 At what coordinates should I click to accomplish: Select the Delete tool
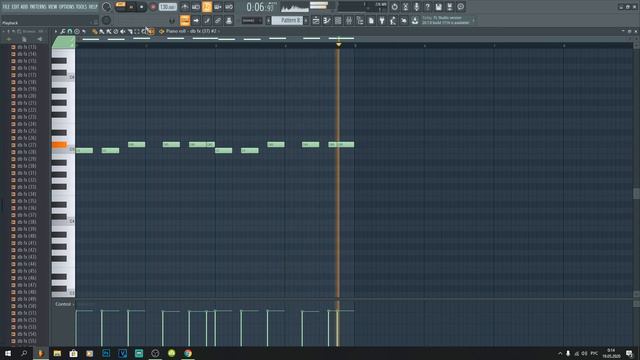(x=116, y=31)
